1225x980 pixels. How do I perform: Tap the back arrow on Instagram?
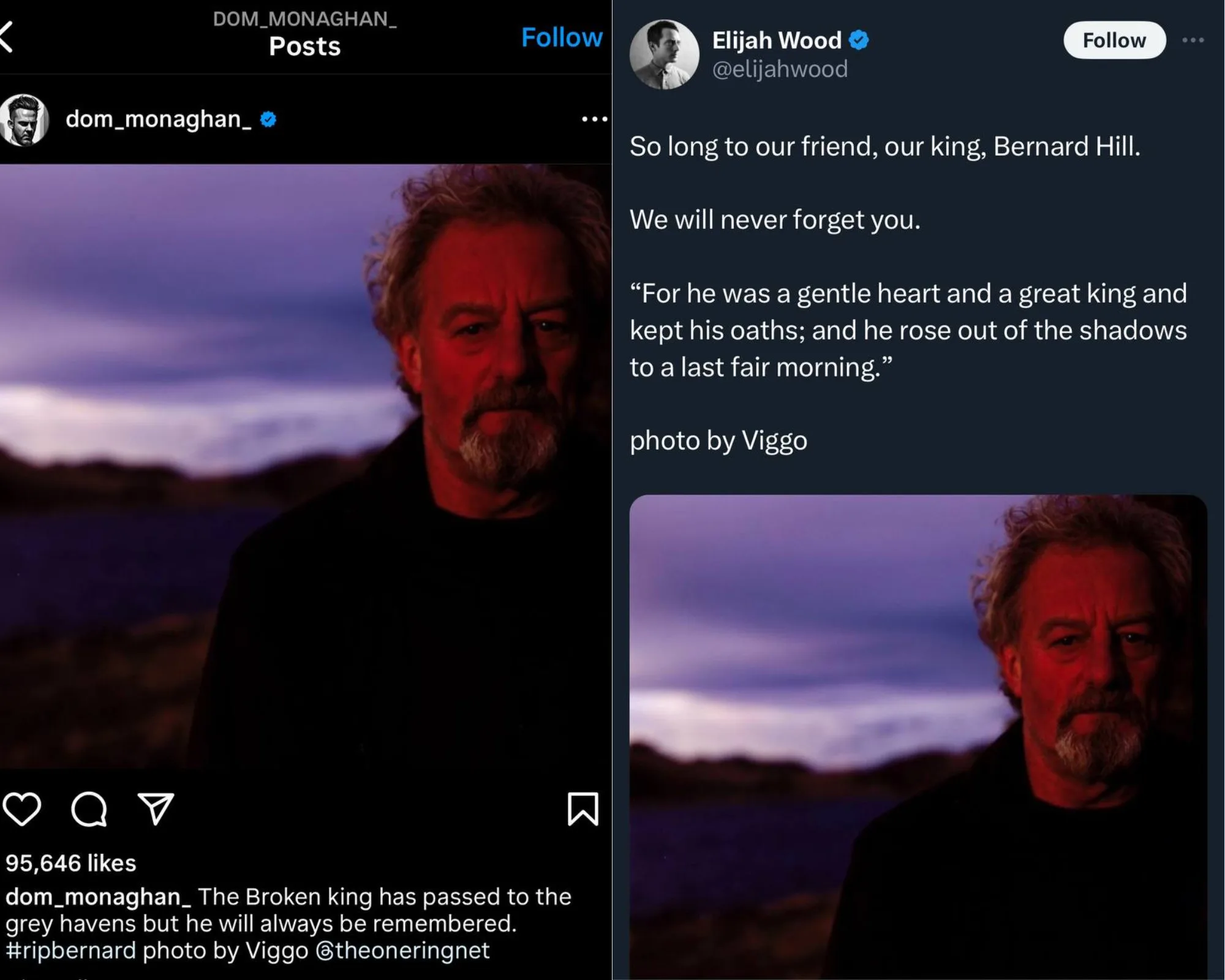pyautogui.click(x=6, y=37)
